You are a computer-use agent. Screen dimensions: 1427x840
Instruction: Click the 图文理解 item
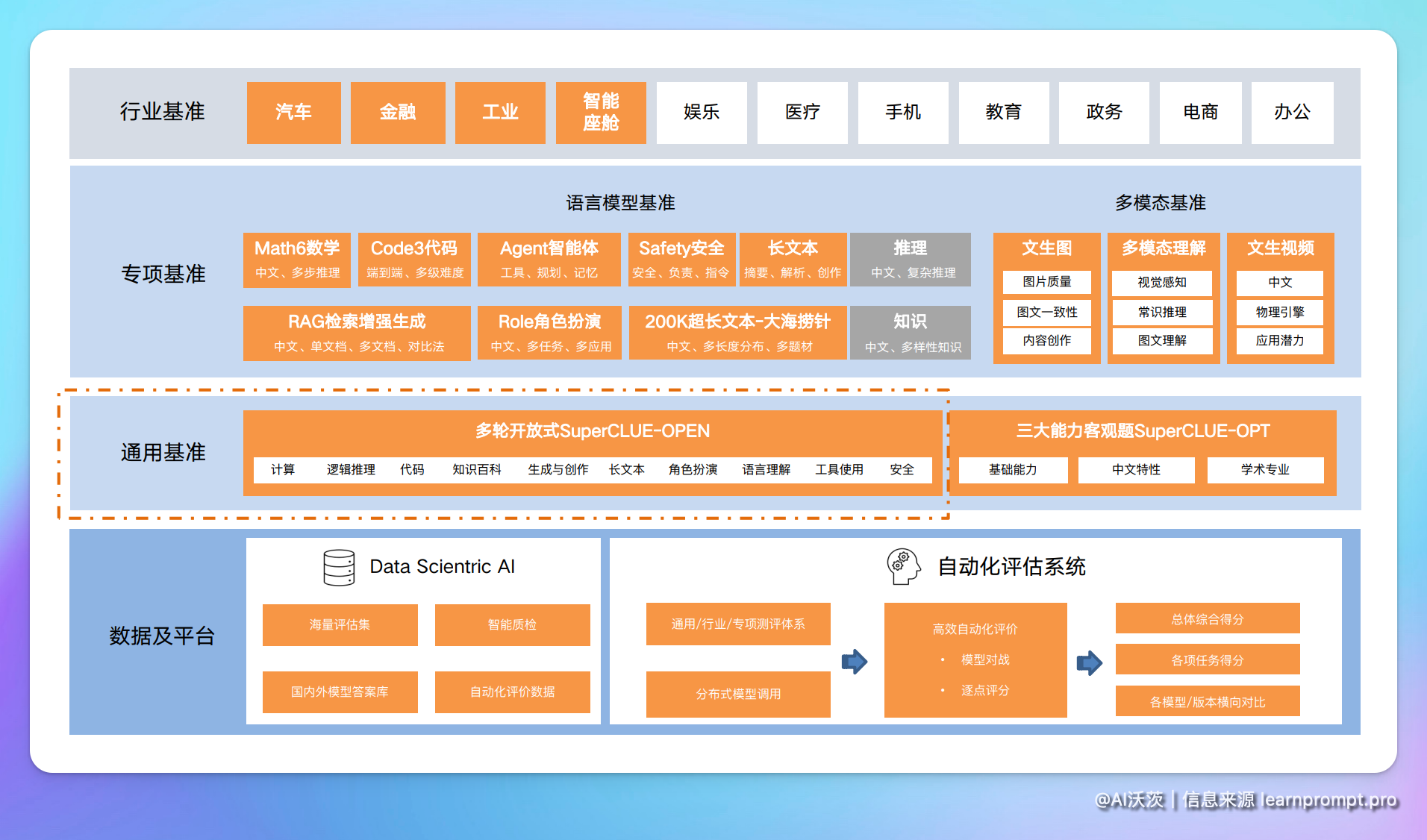pyautogui.click(x=1162, y=341)
